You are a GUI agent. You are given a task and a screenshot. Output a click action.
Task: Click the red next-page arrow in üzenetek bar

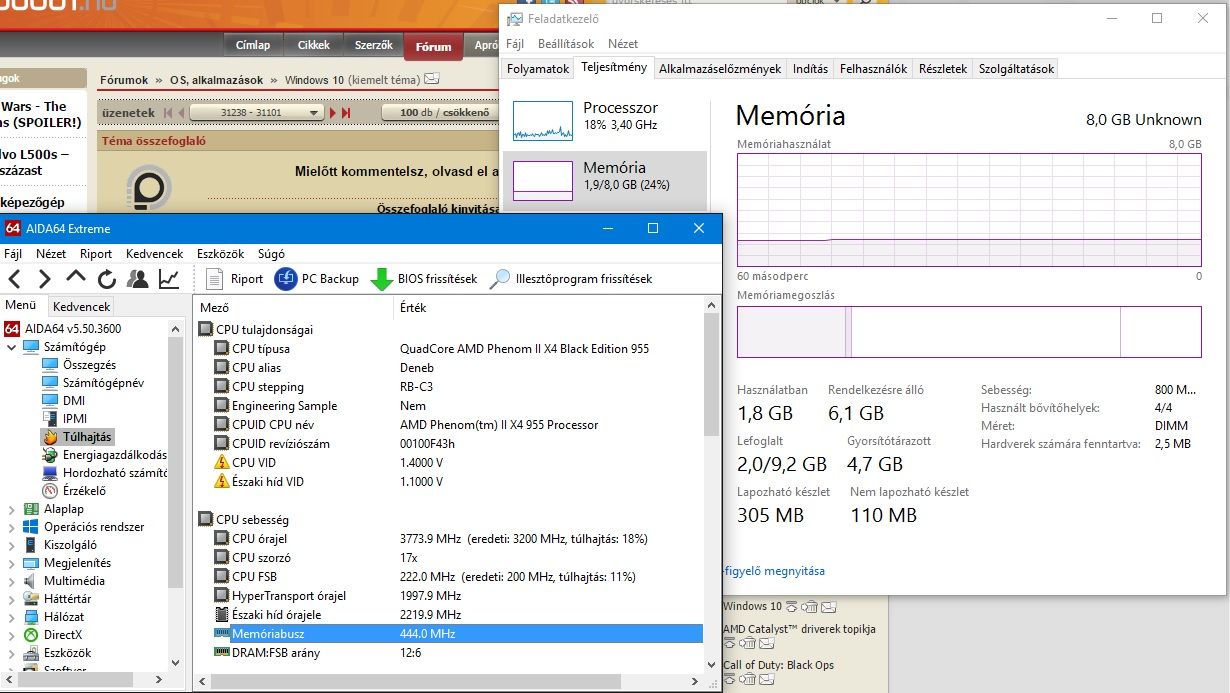[334, 113]
